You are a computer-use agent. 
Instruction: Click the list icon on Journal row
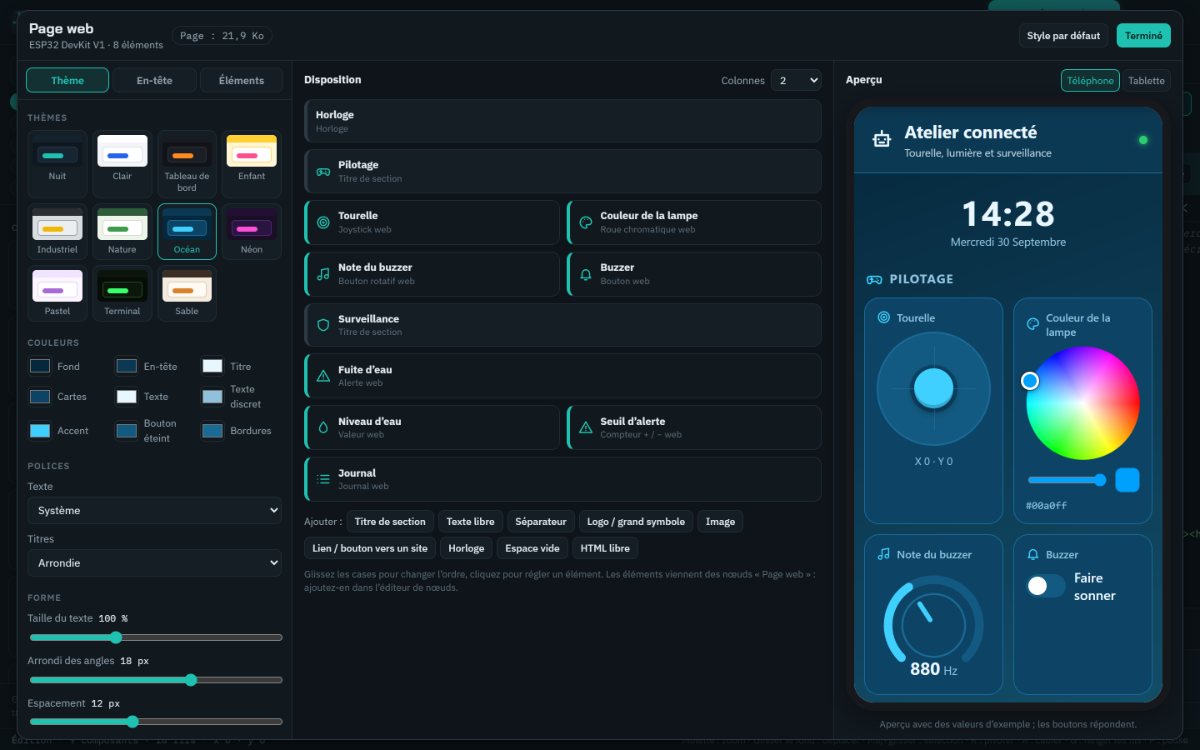tap(323, 479)
